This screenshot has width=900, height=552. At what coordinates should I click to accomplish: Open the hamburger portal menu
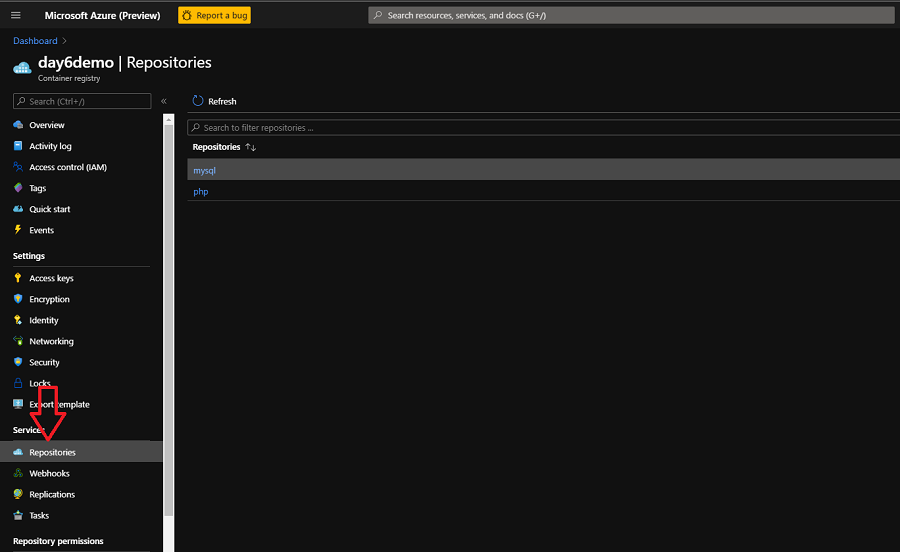pos(15,15)
